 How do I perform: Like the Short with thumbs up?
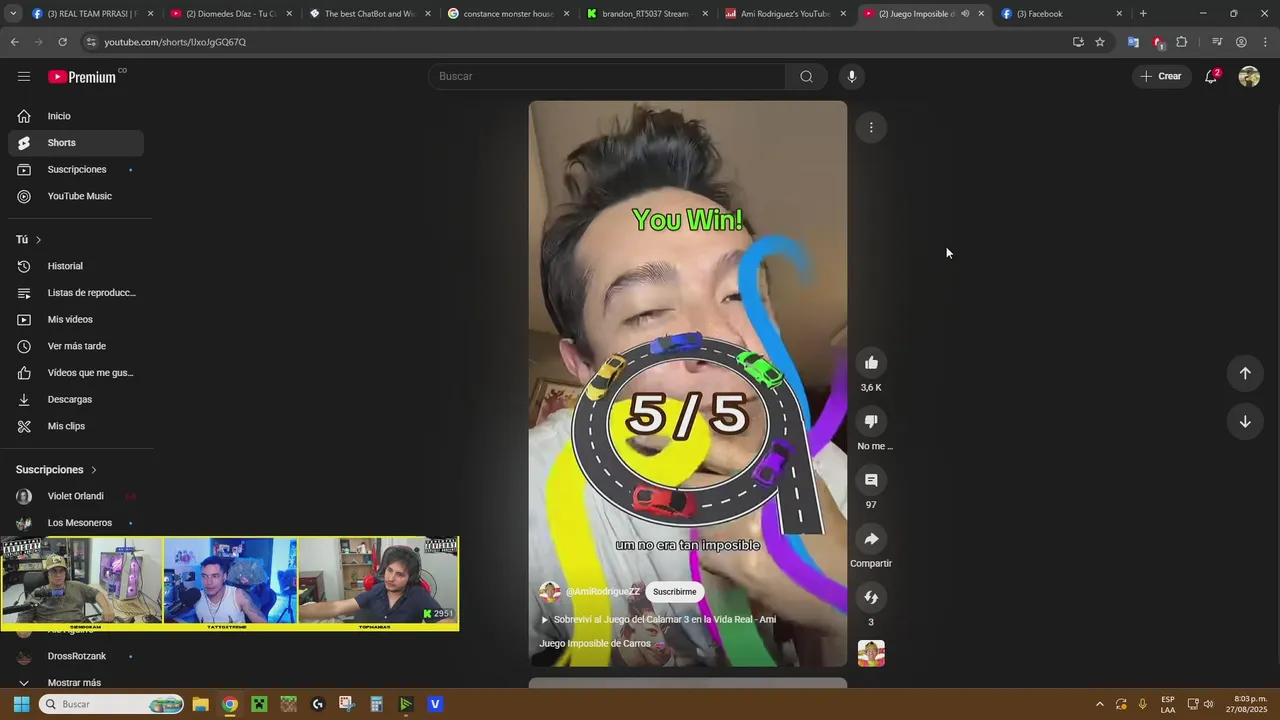click(871, 363)
